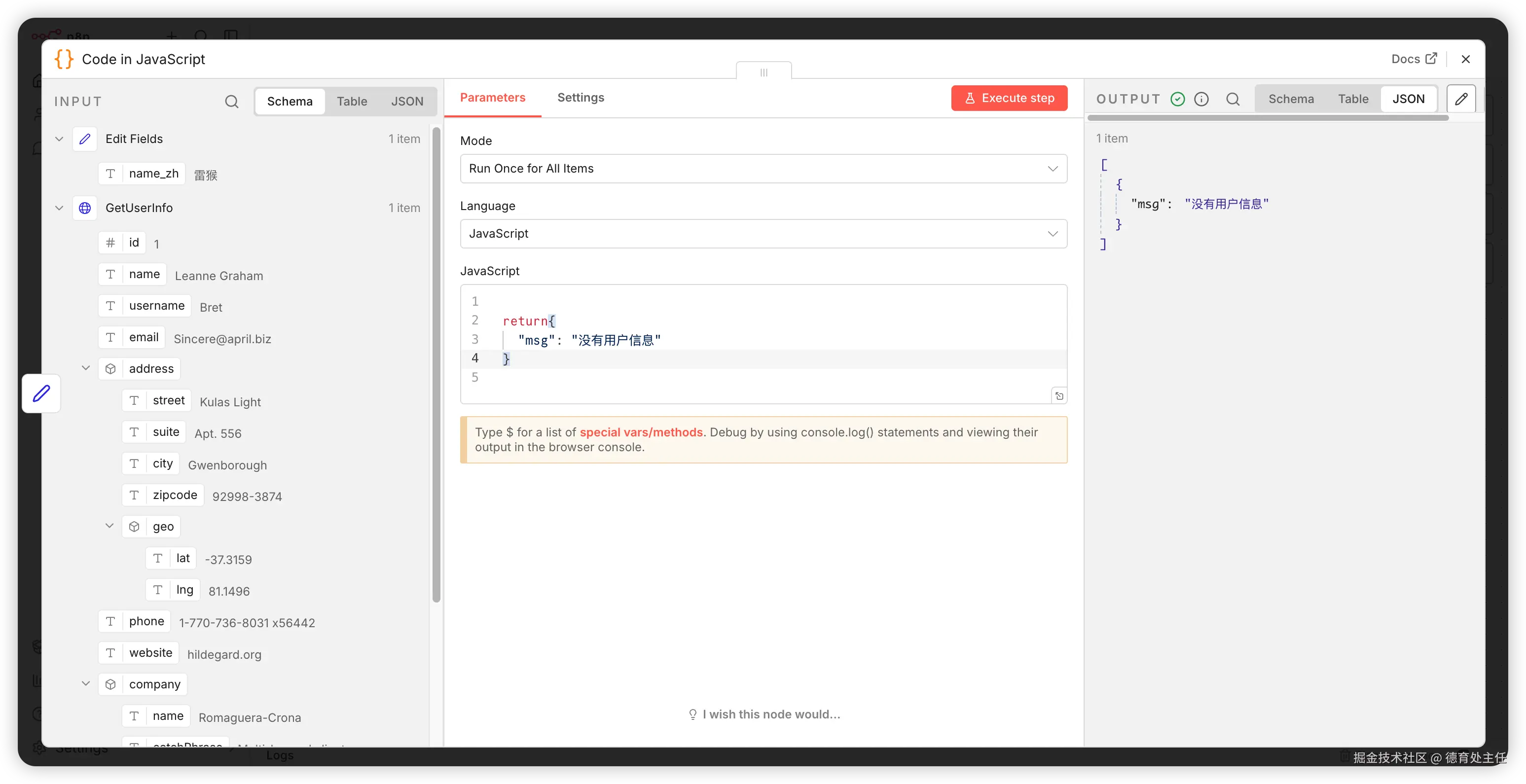Open the Language dropdown
Viewport: 1526px width, 784px height.
[x=763, y=234]
